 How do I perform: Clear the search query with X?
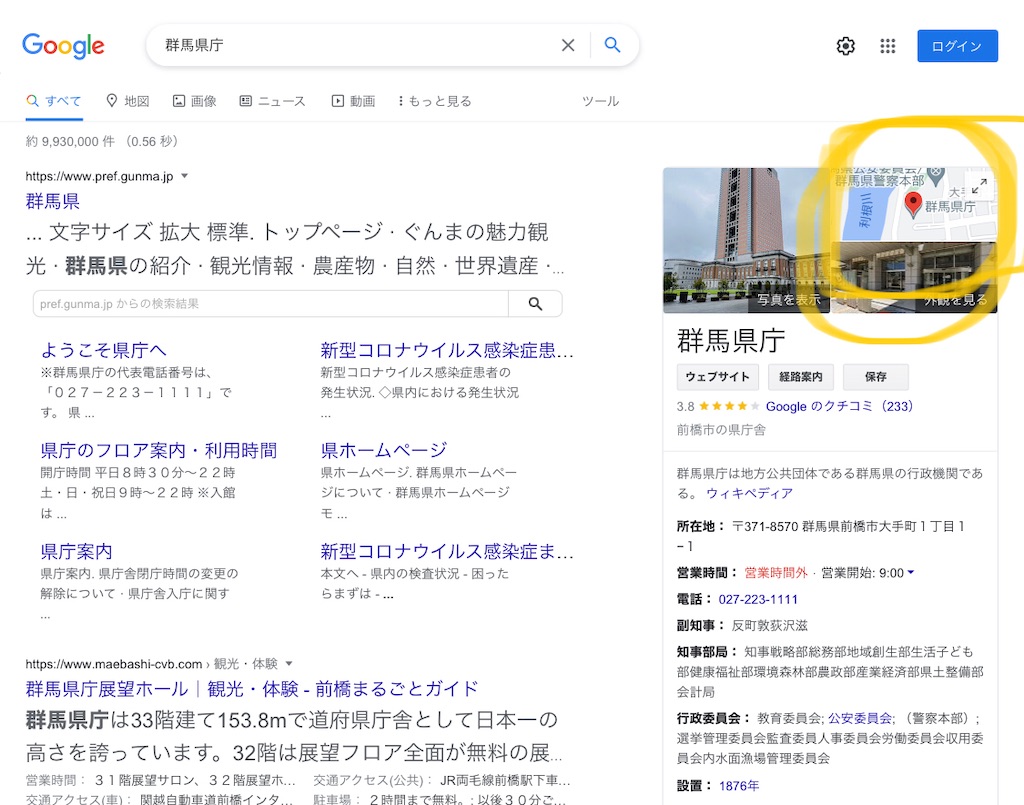pos(568,45)
